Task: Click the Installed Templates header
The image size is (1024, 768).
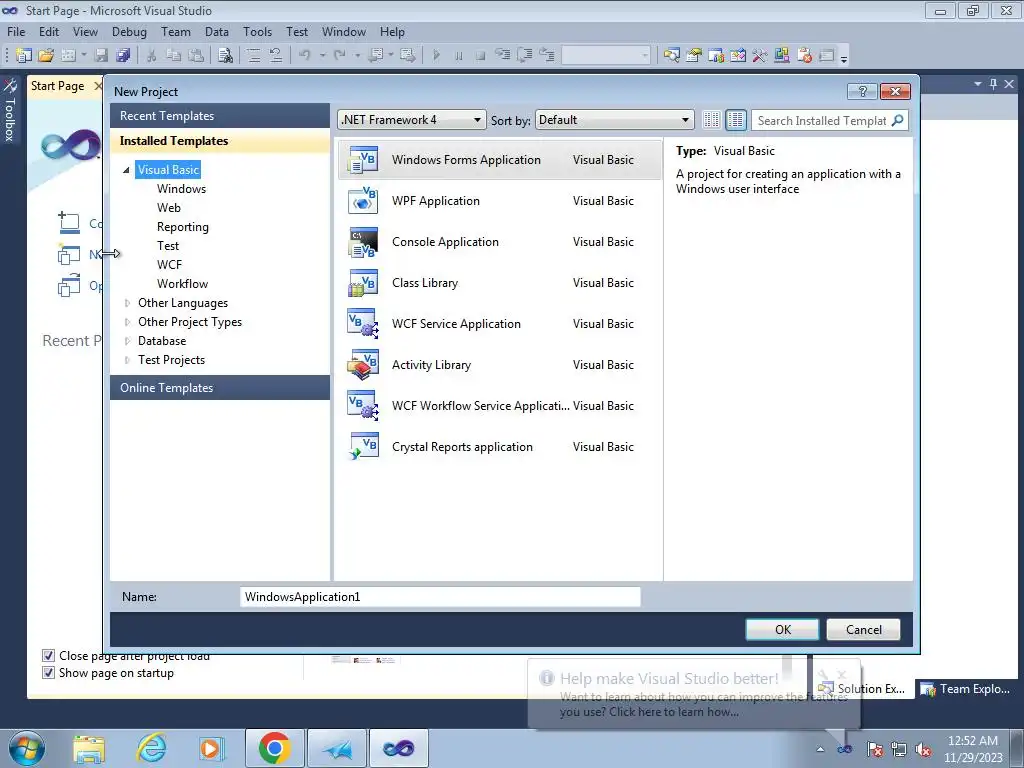Action: (x=220, y=141)
